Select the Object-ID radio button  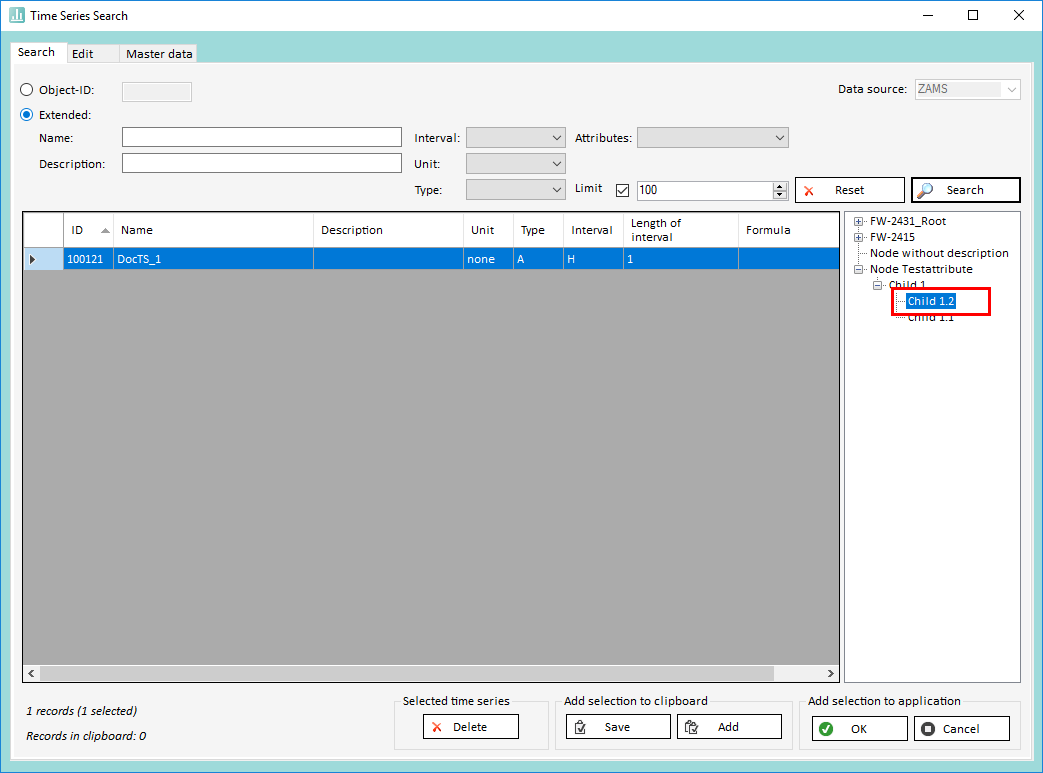click(x=27, y=90)
